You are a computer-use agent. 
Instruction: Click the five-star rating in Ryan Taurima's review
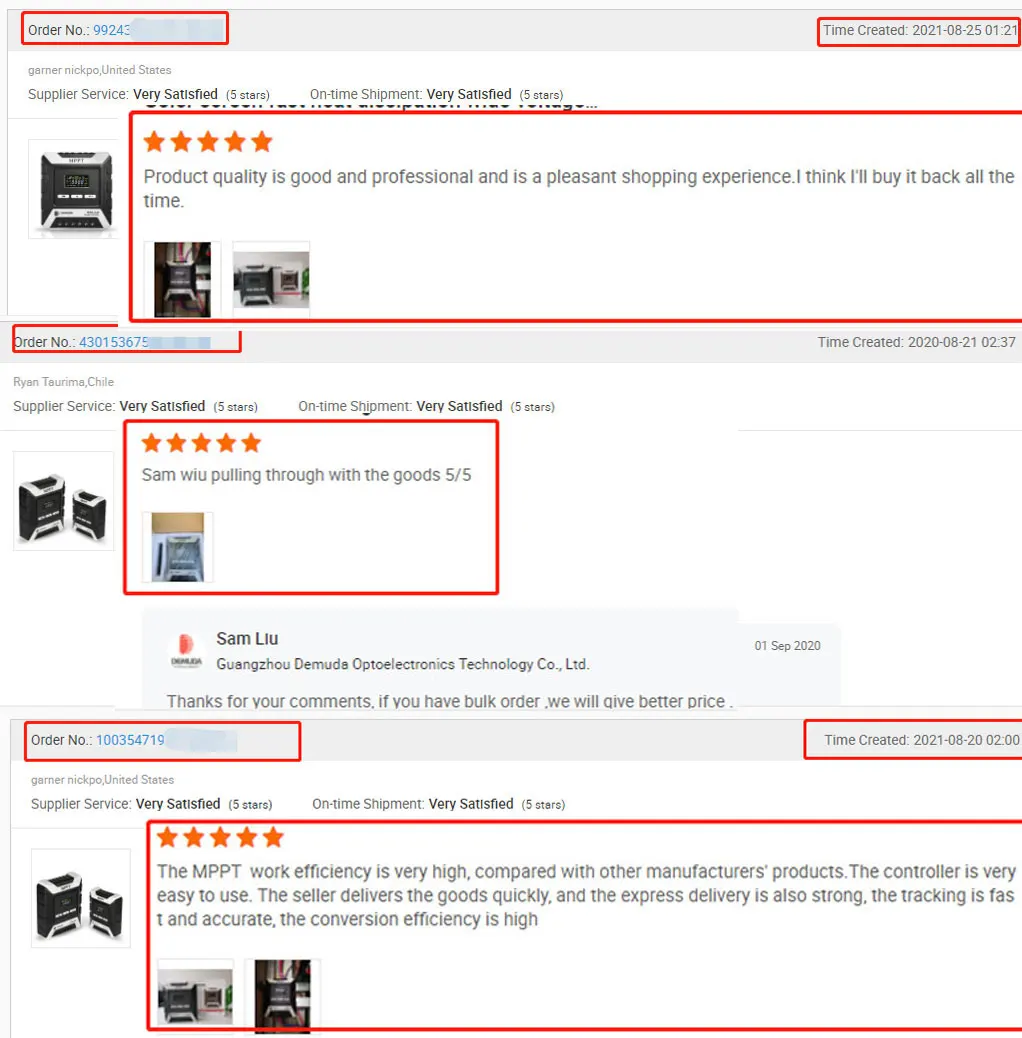(x=201, y=443)
